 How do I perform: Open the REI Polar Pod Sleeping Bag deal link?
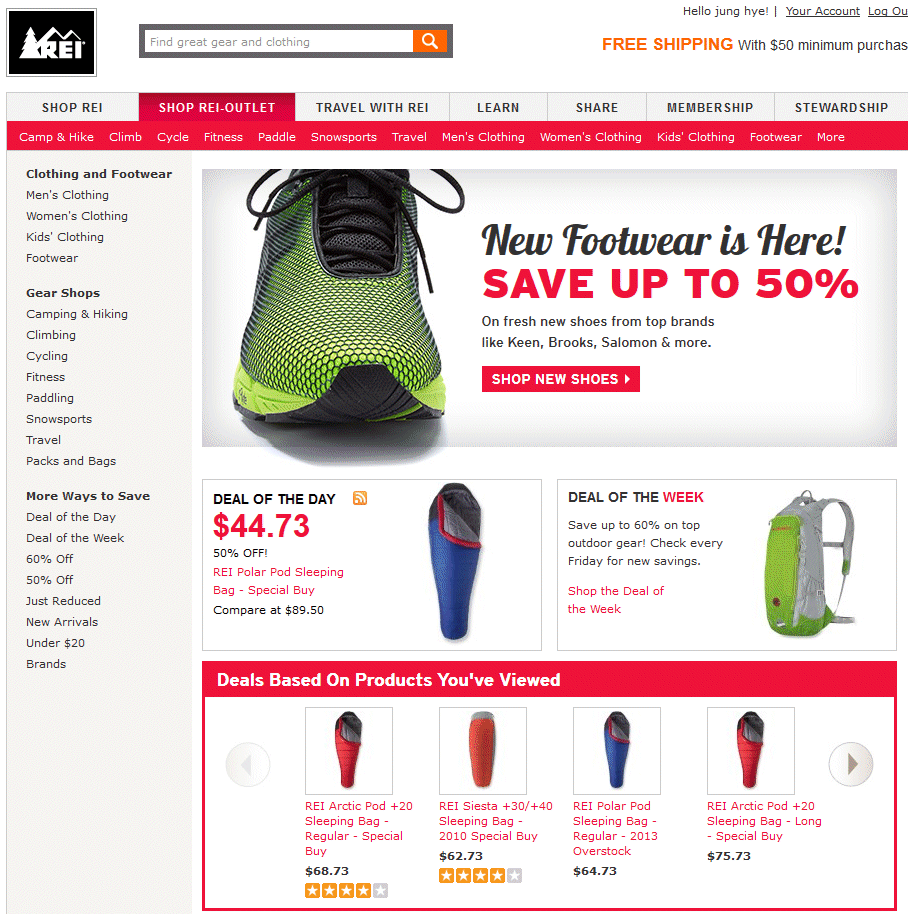click(x=279, y=581)
